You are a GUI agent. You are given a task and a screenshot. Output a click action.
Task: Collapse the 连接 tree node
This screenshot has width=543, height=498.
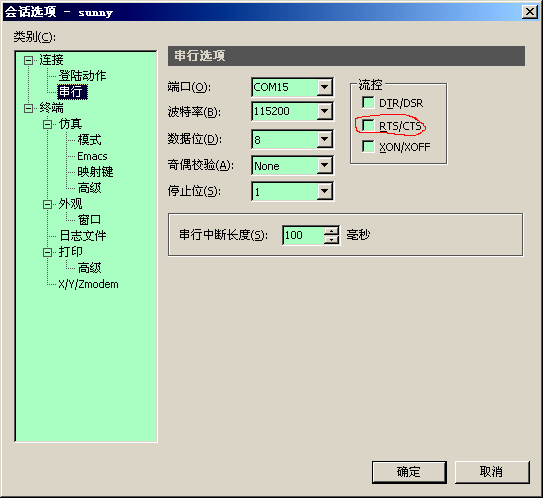tap(28, 61)
